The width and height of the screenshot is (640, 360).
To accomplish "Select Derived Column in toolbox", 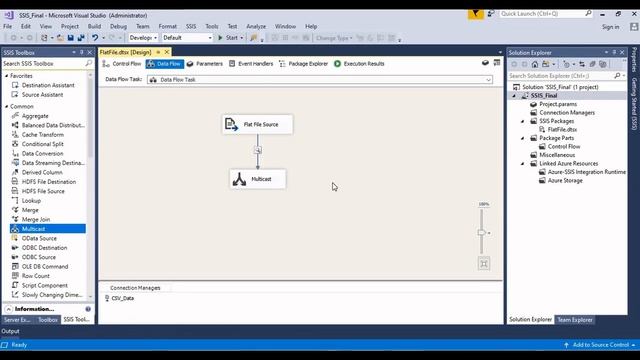I will tap(42, 172).
